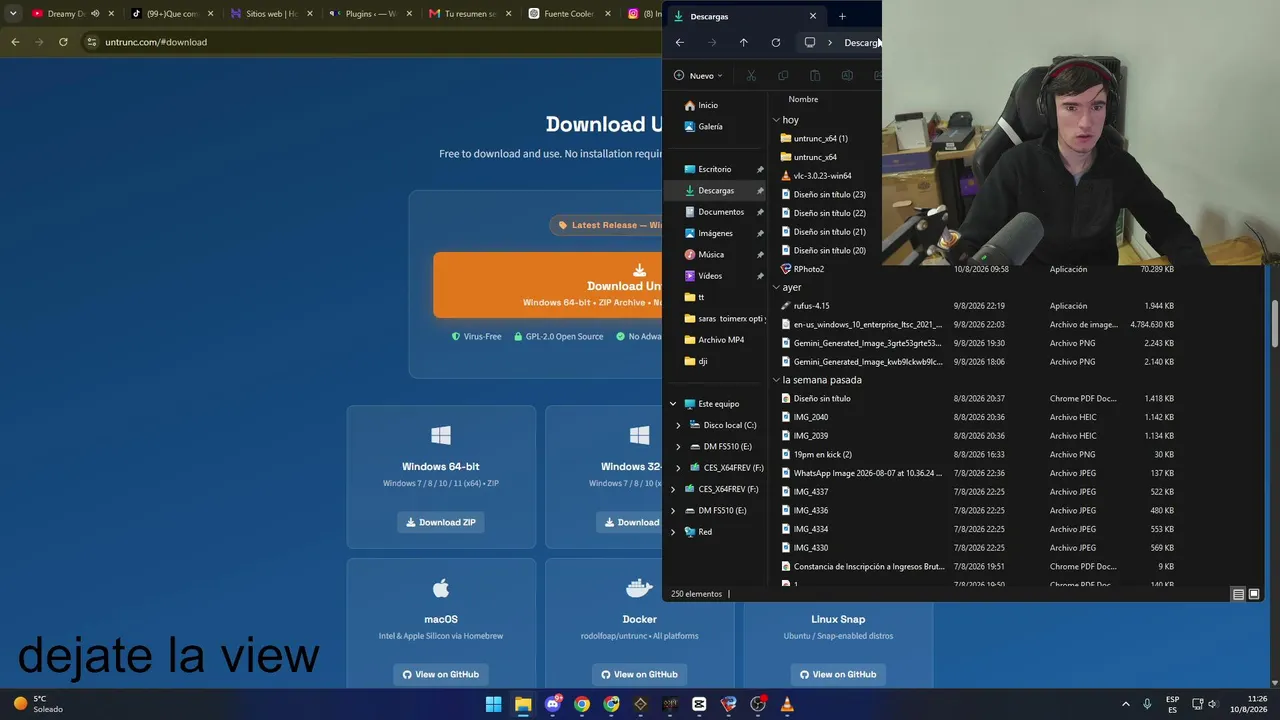The image size is (1280, 720).
Task: Click the Copy icon in Explorer toolbar
Action: 783,75
